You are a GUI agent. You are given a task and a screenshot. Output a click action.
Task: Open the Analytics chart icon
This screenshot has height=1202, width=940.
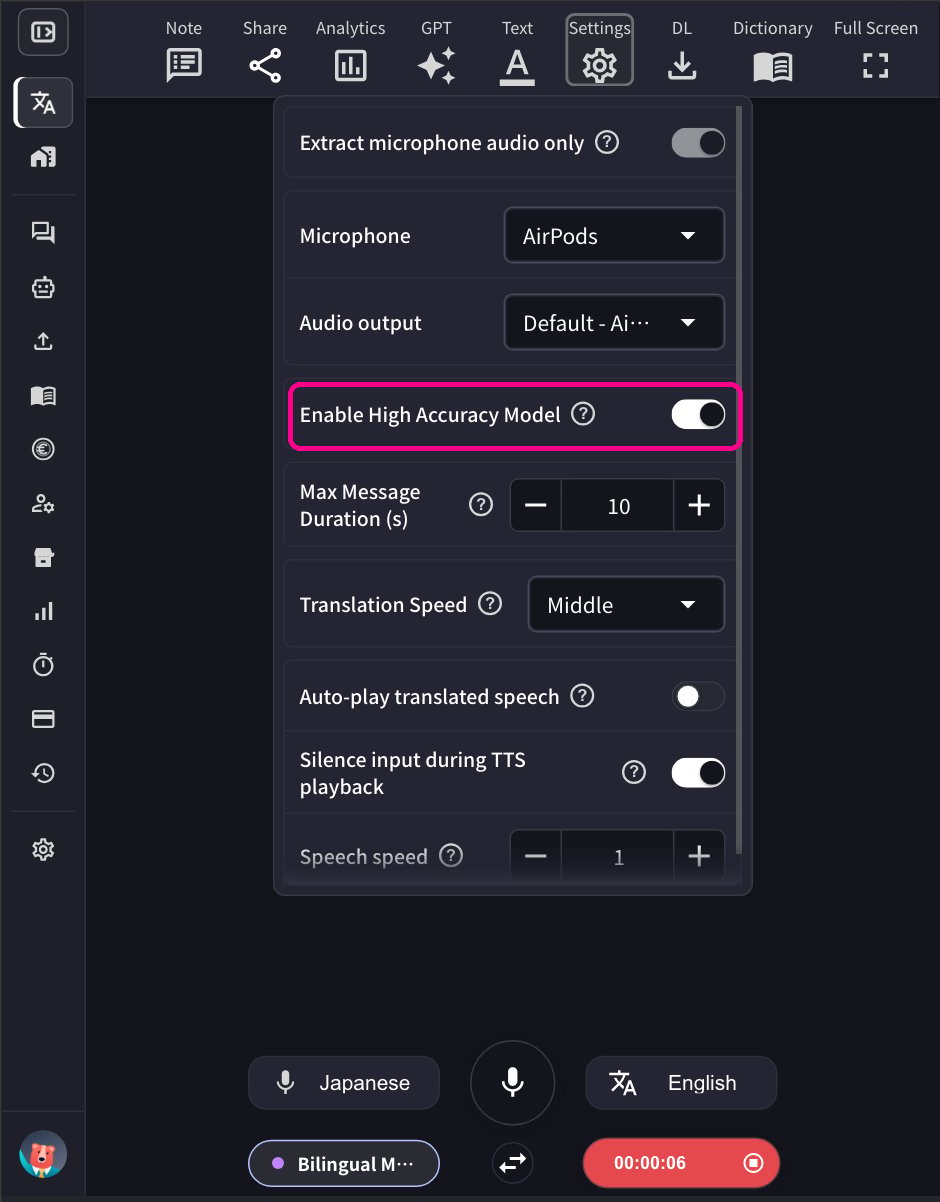tap(350, 66)
